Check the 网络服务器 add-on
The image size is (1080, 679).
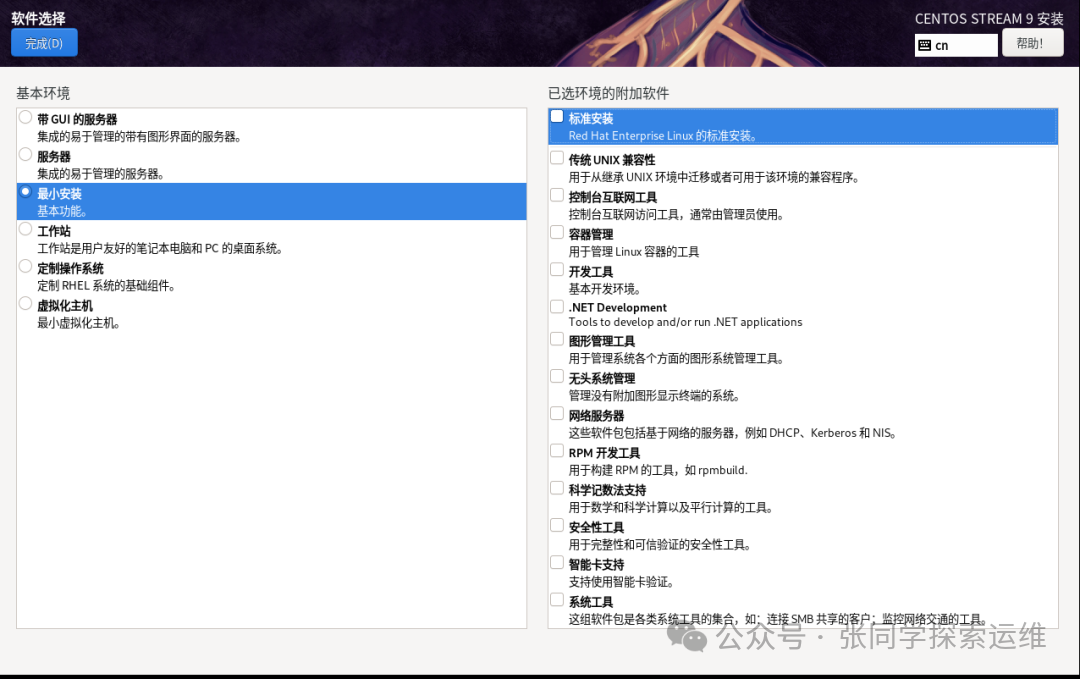tap(556, 413)
